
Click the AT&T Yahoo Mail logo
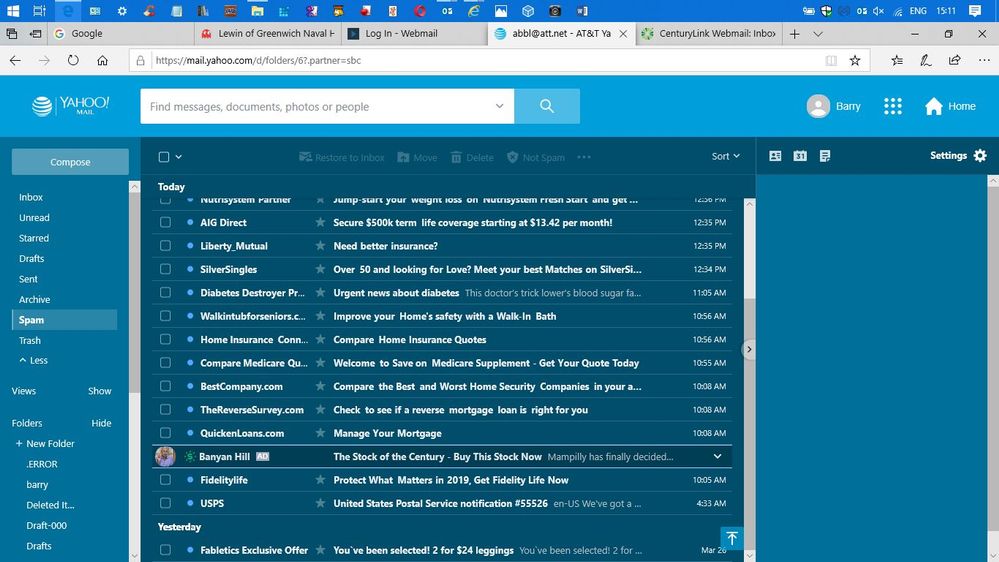pos(71,106)
